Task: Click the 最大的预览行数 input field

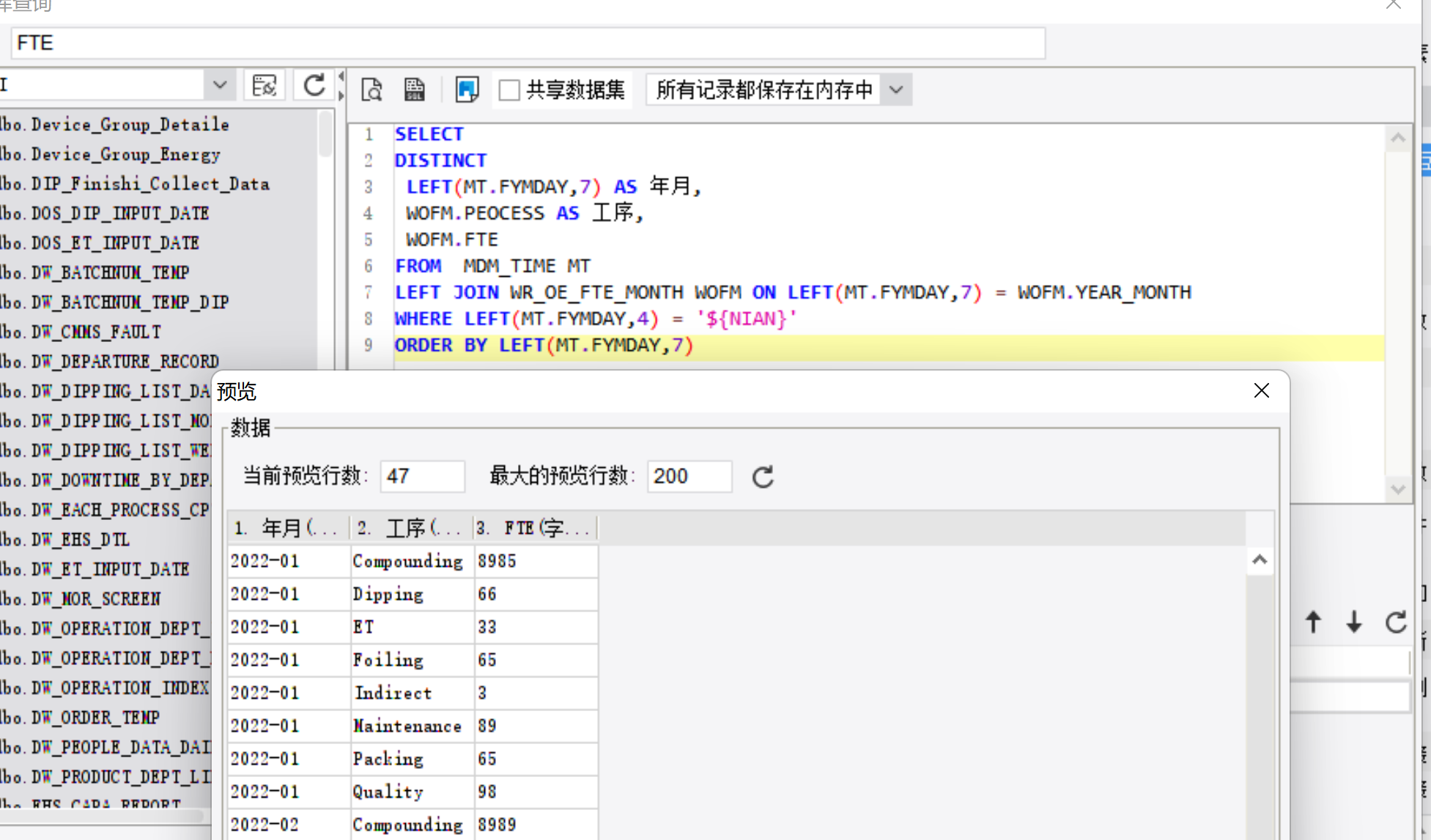Action: click(x=689, y=477)
